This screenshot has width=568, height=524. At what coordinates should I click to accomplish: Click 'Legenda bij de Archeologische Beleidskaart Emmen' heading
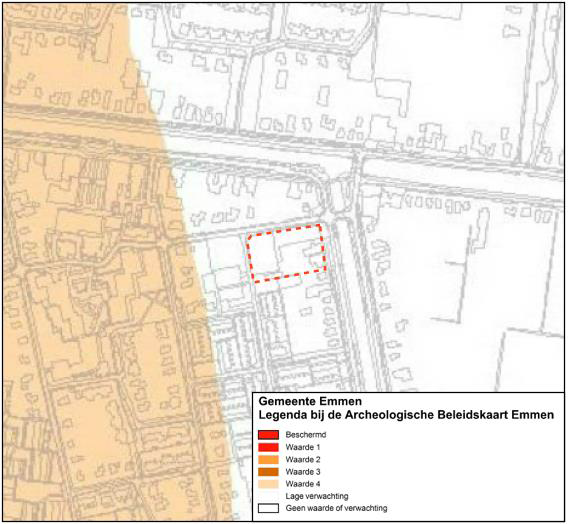coord(406,415)
